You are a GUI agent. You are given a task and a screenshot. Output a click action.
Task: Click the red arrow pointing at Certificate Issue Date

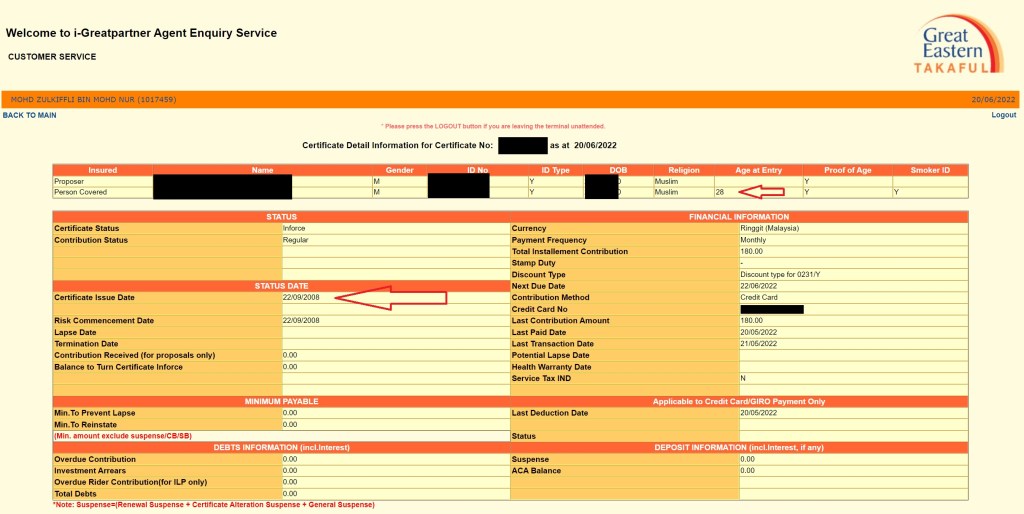coord(390,298)
